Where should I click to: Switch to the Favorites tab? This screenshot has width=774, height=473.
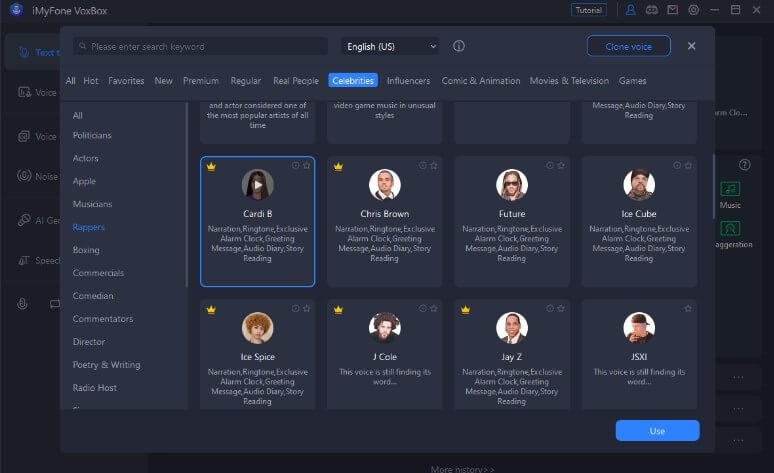tap(126, 80)
